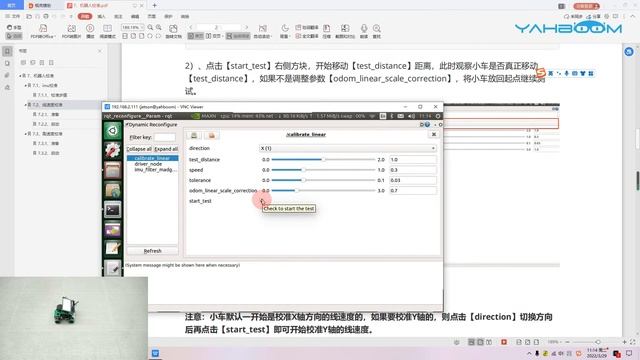Screen dimensions: 640x360
Task: Adjust the speed slider
Action: [x=323, y=170]
